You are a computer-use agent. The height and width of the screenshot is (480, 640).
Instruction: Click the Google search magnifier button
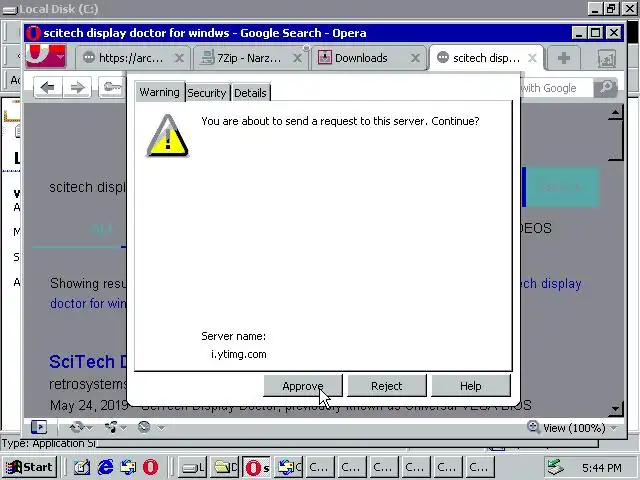(x=606, y=88)
